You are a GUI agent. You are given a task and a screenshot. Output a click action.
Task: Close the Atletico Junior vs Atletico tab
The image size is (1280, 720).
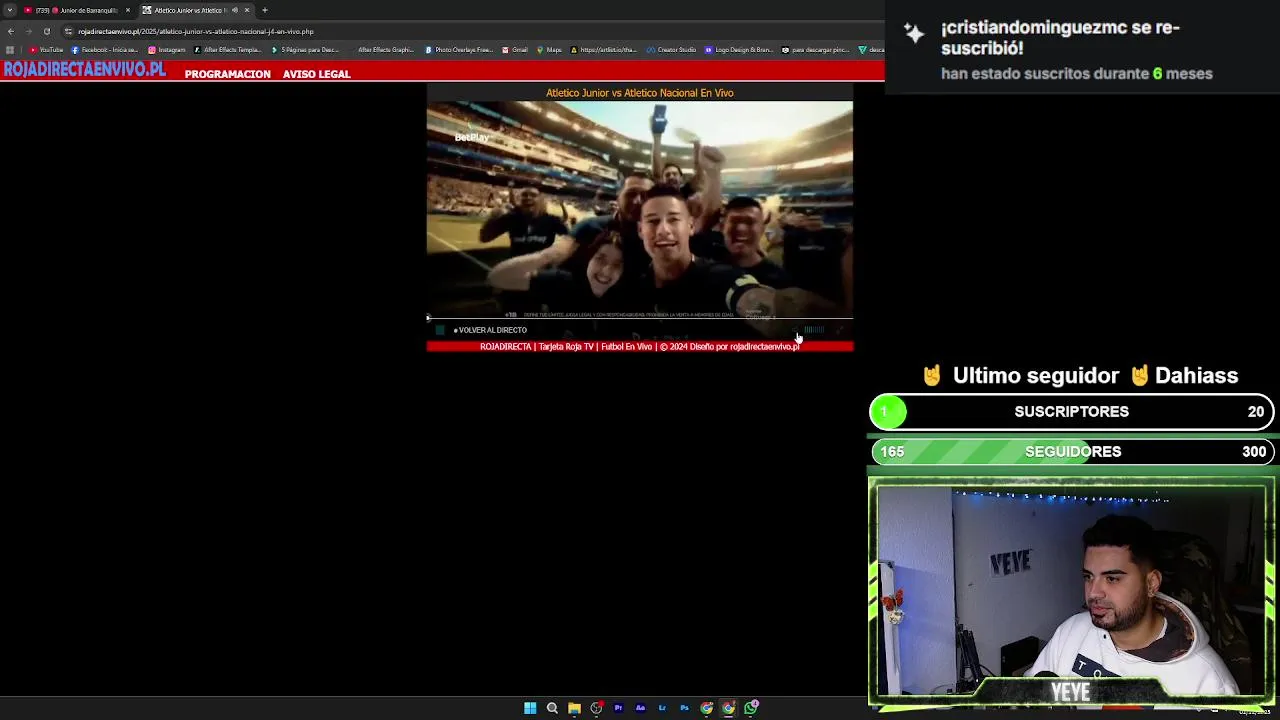click(247, 10)
